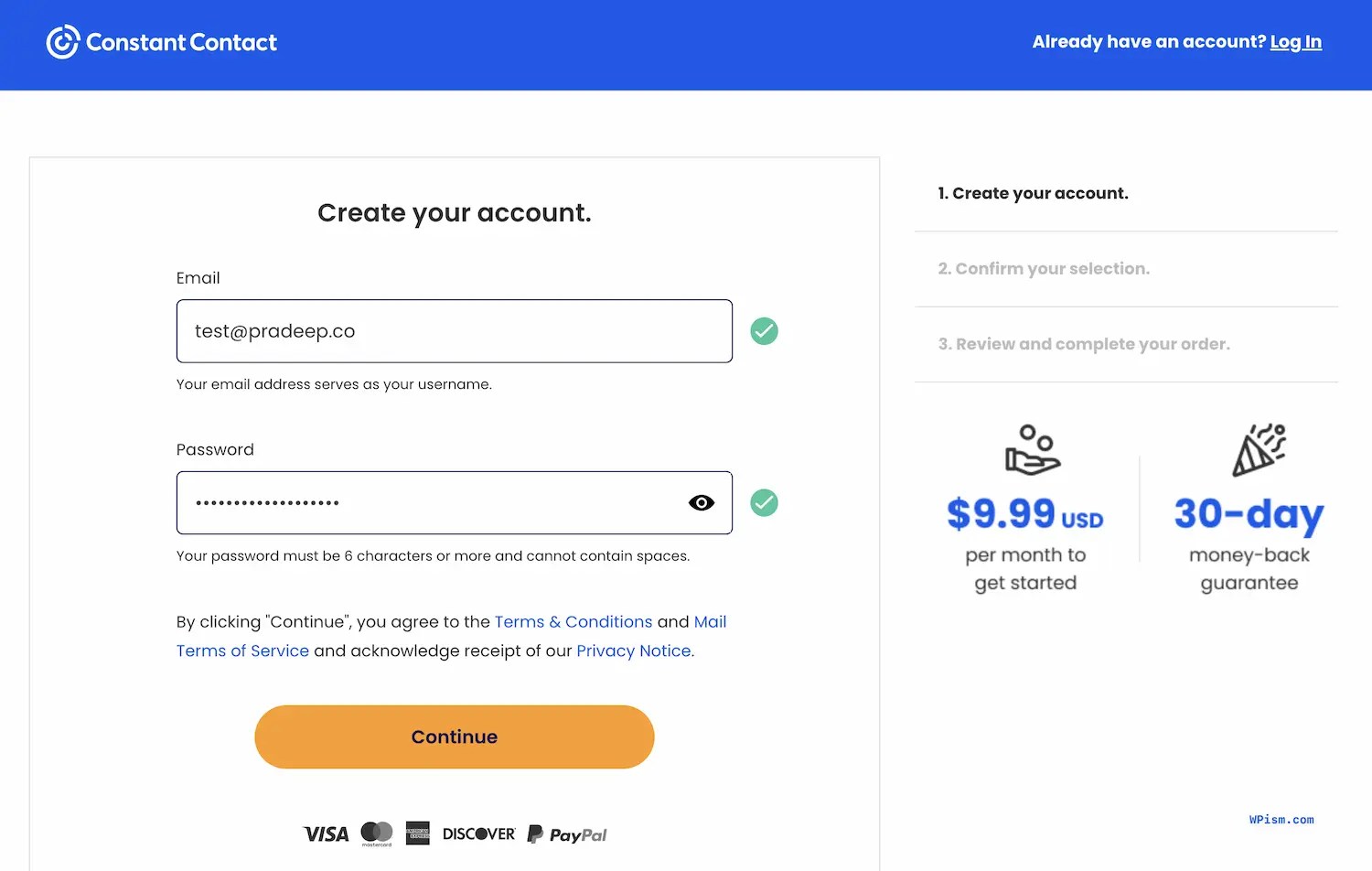Click the Mastercard payment icon
1372x871 pixels.
coord(375,833)
